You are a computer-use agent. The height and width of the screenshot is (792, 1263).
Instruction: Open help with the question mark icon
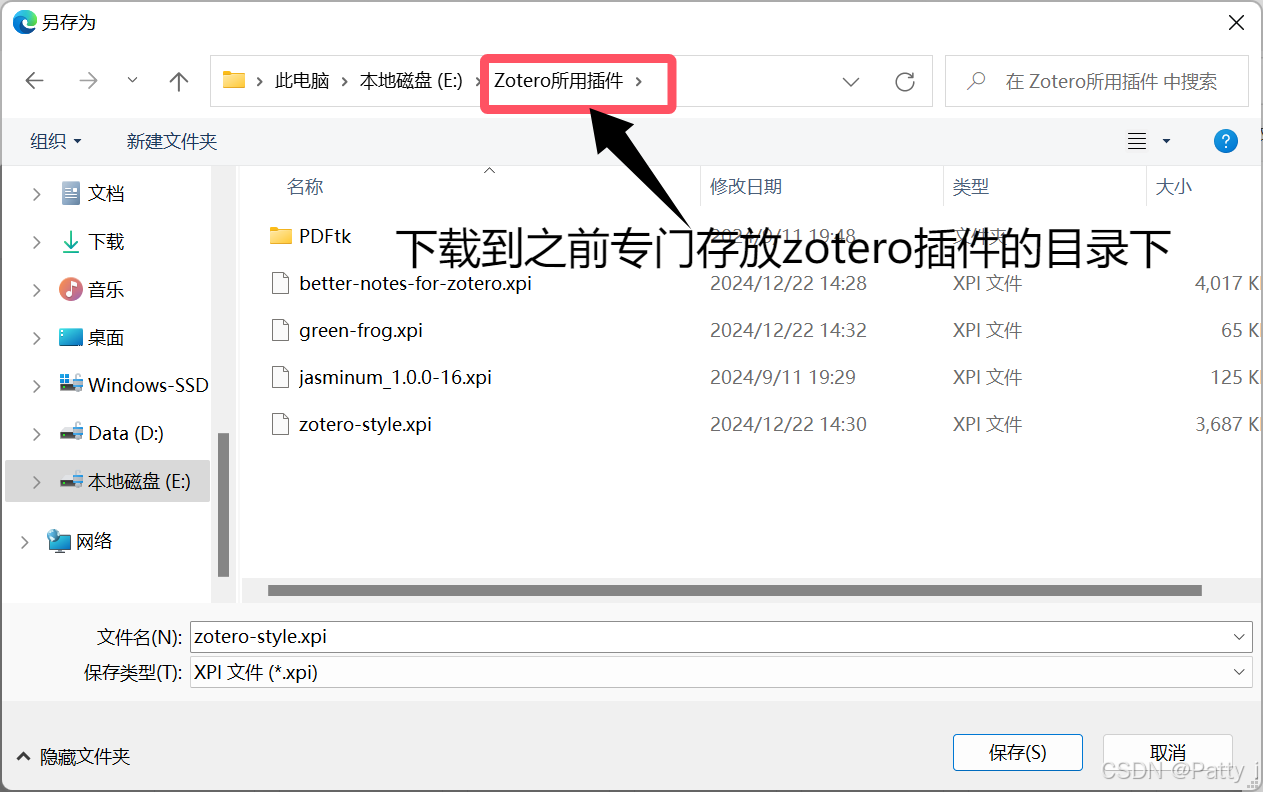[1226, 141]
